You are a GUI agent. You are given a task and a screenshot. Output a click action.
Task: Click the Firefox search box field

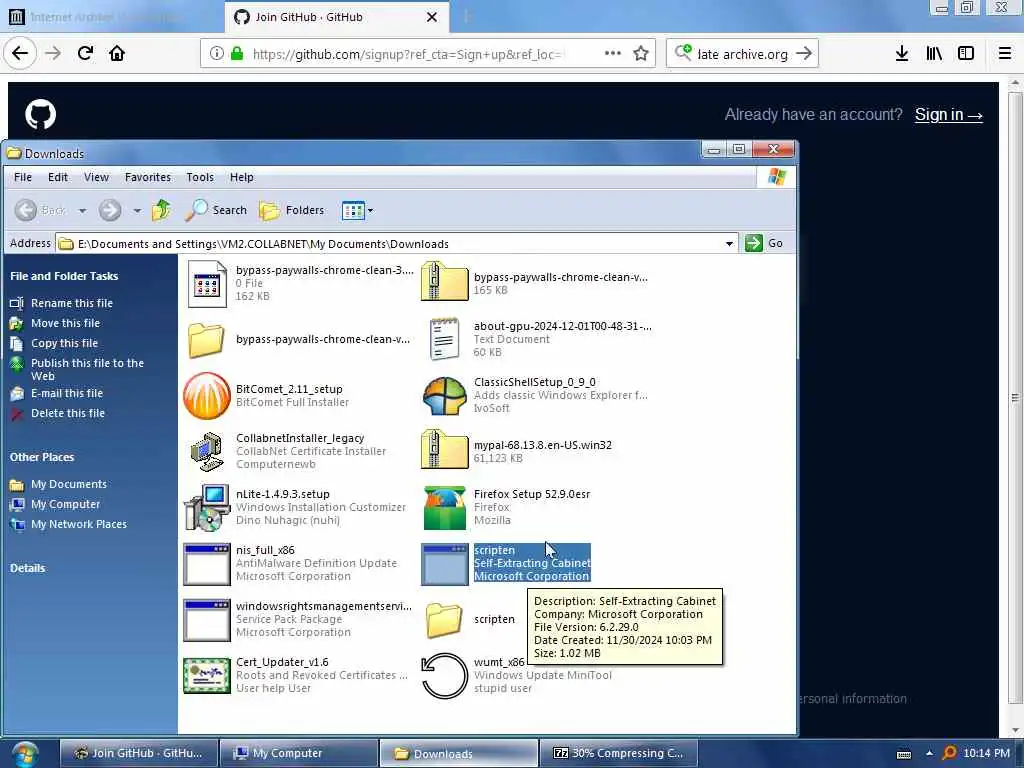point(742,54)
